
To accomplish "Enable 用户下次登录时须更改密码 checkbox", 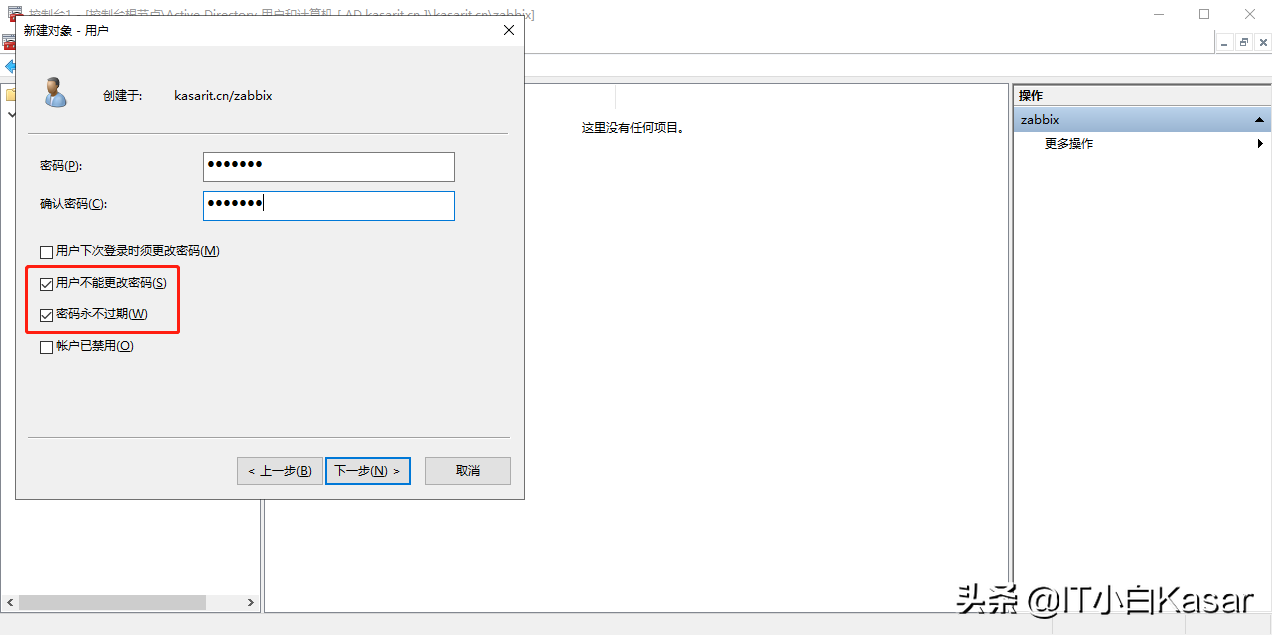I will 46,252.
